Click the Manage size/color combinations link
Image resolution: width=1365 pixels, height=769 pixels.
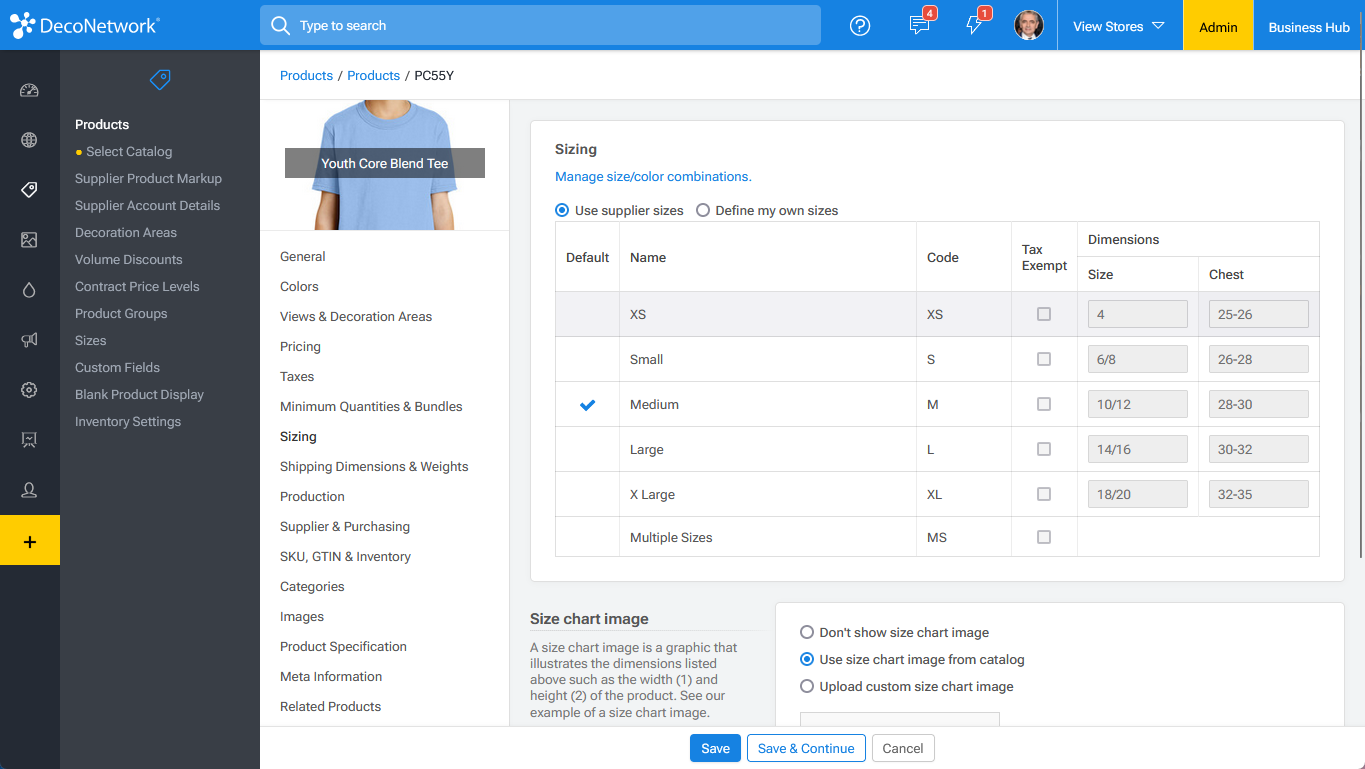tap(653, 176)
